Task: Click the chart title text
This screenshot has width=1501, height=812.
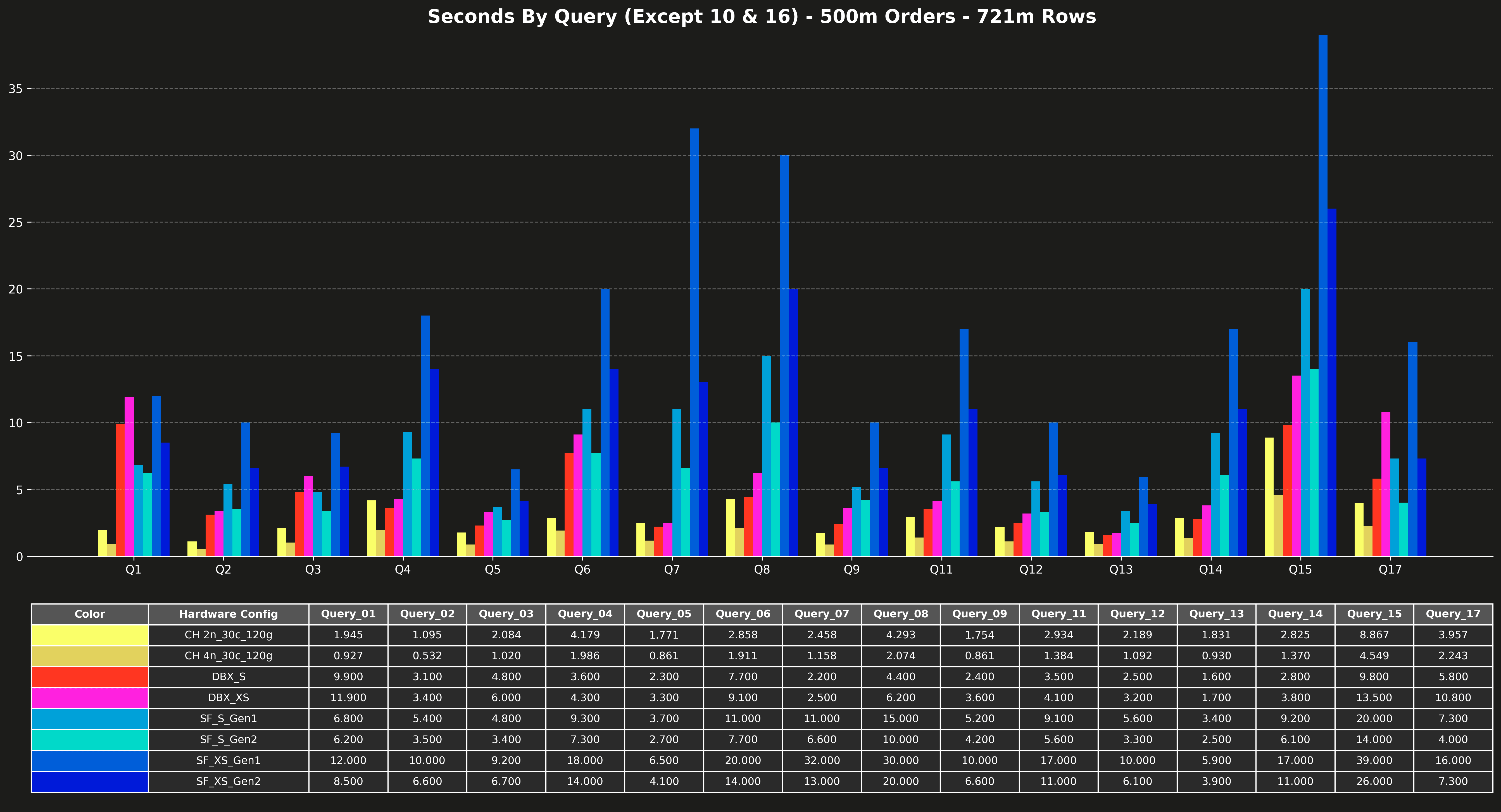Action: (762, 16)
